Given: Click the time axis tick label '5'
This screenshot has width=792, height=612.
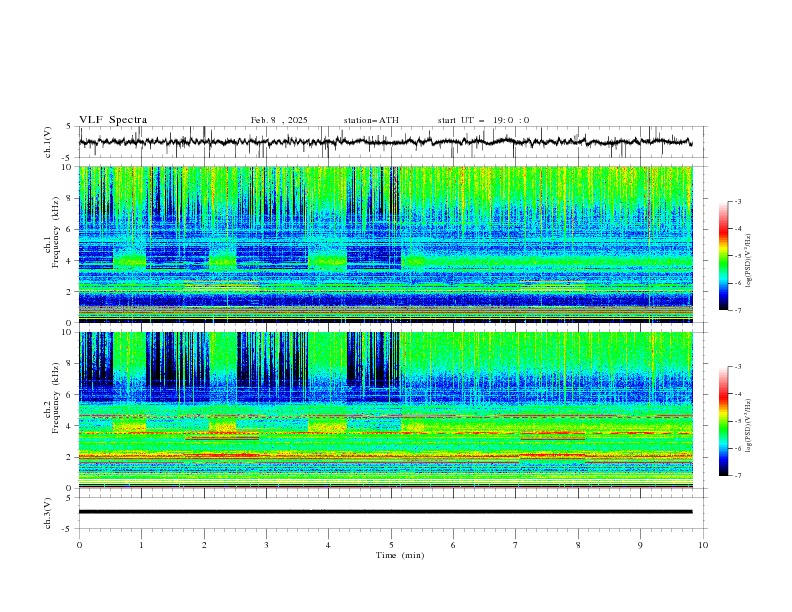Looking at the screenshot, I should click(391, 545).
